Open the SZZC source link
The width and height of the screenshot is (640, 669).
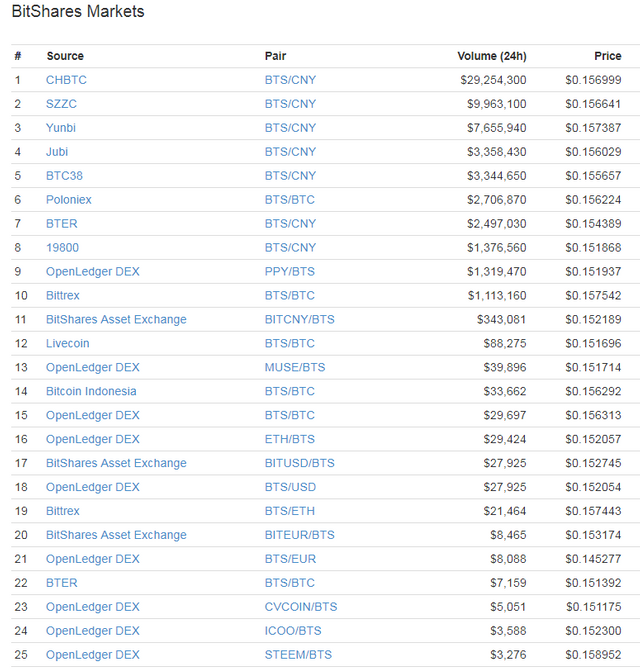[x=61, y=104]
